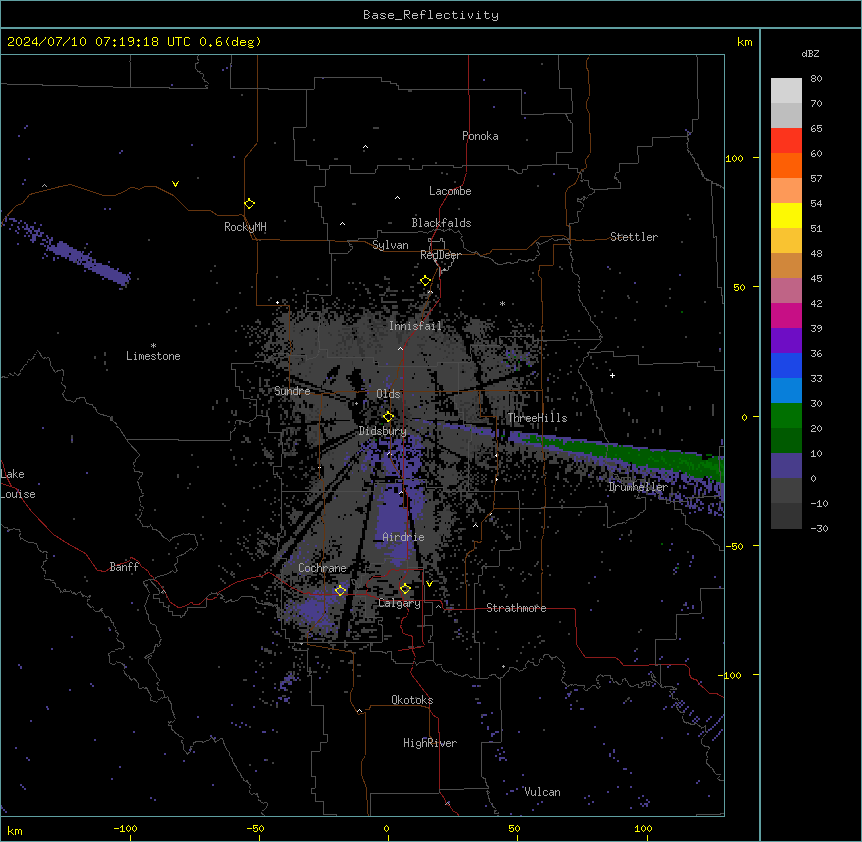Click the yellow V marker east of Calgary
This screenshot has height=842, width=862.
point(429,584)
